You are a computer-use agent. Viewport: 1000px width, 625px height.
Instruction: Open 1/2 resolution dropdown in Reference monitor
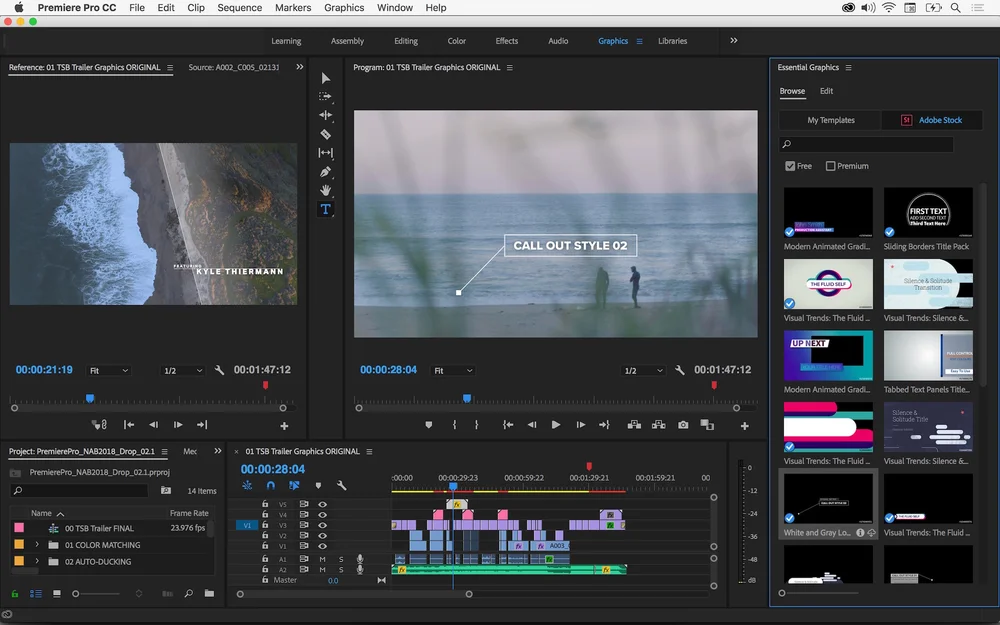(182, 371)
